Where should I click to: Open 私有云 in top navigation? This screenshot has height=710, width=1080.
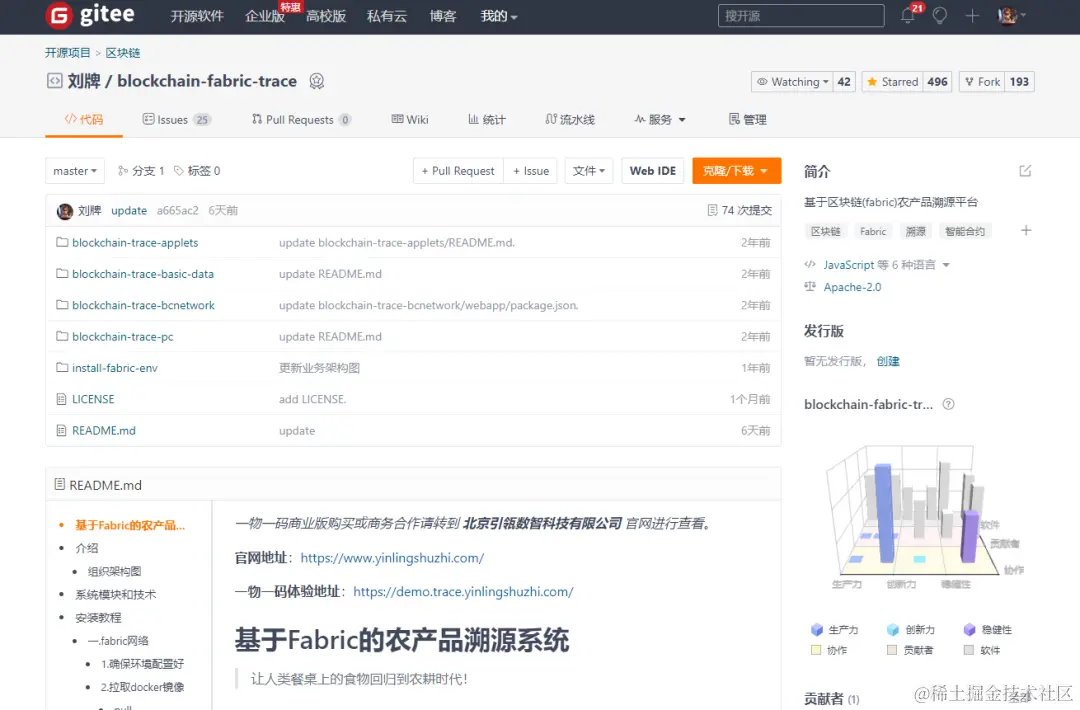click(x=386, y=16)
